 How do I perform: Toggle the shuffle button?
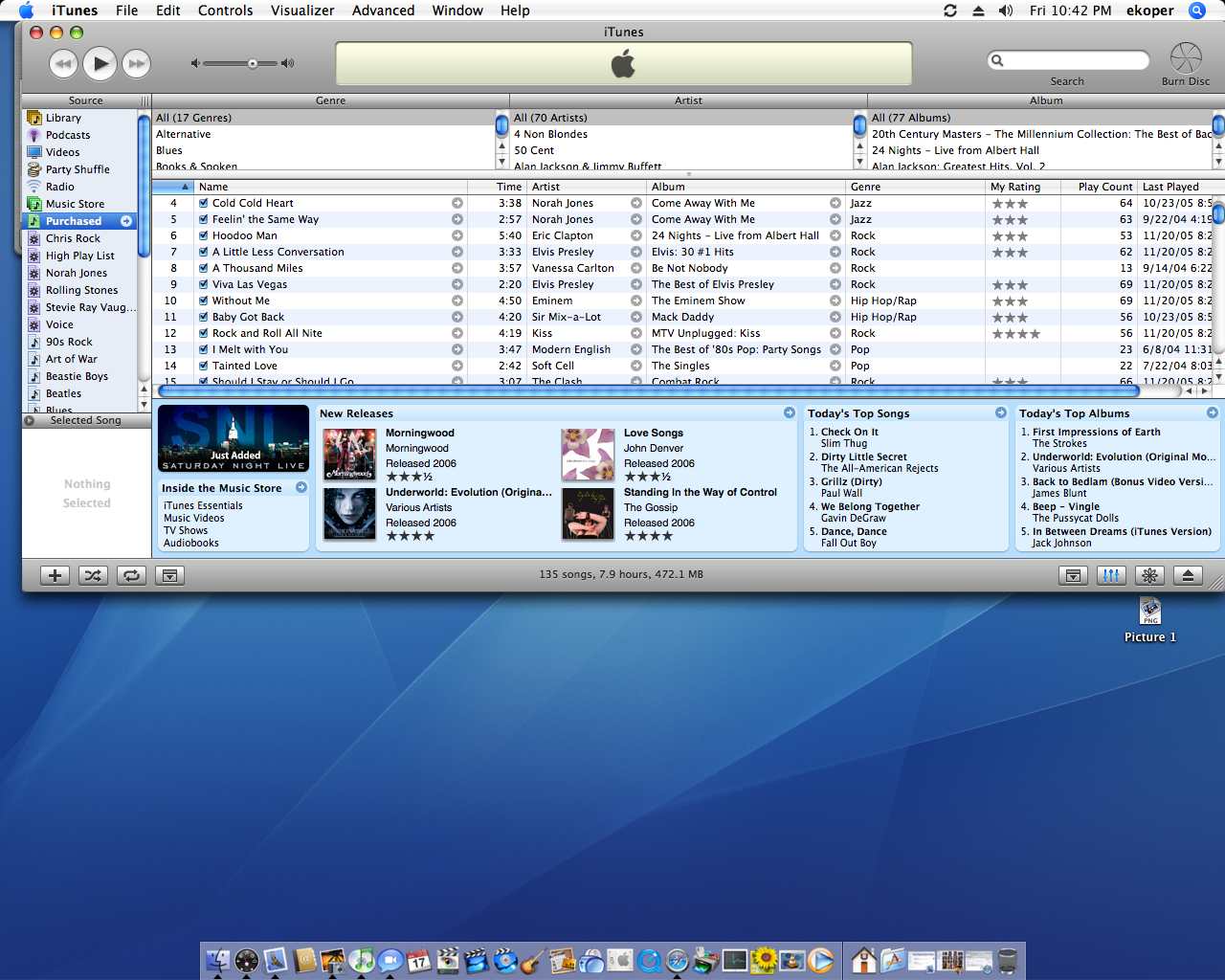(92, 575)
